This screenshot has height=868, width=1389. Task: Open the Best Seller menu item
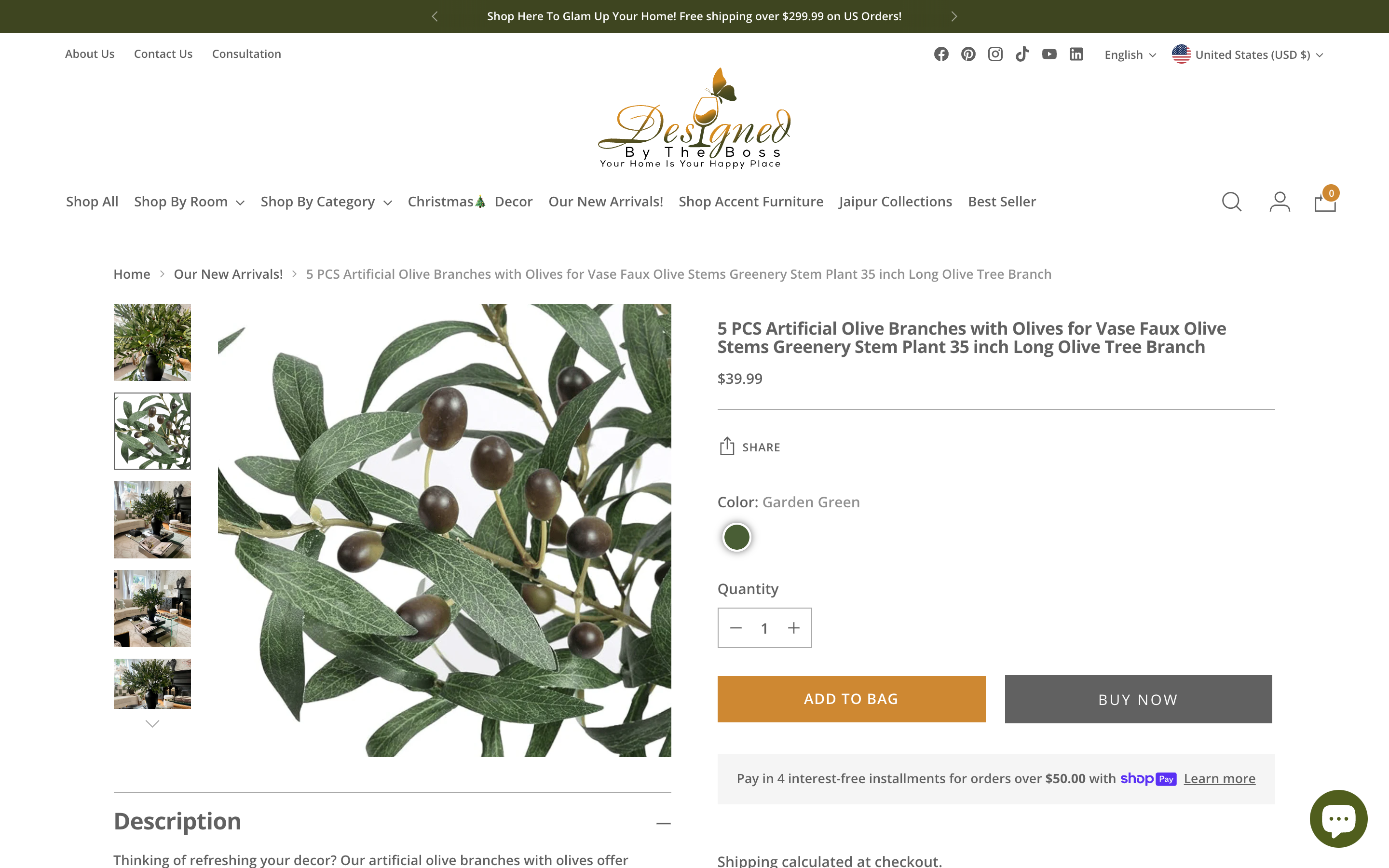click(1002, 202)
